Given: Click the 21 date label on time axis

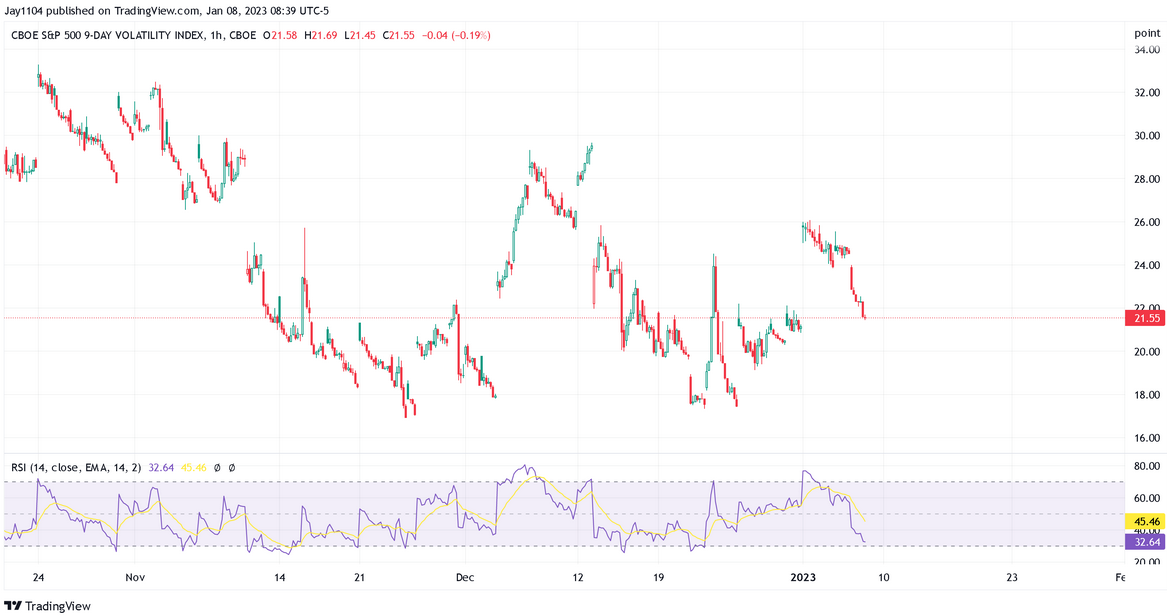Looking at the screenshot, I should 359,577.
